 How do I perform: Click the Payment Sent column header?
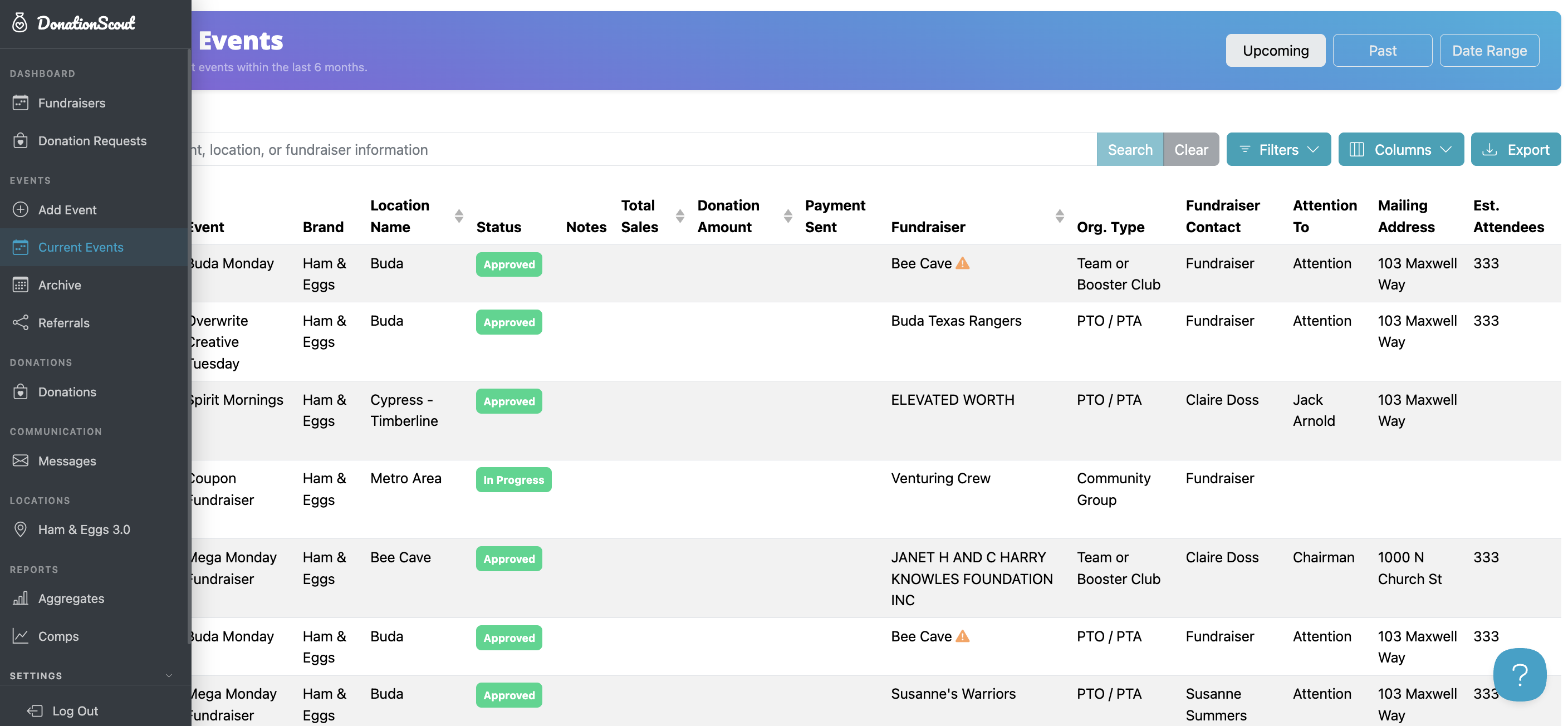pos(835,216)
